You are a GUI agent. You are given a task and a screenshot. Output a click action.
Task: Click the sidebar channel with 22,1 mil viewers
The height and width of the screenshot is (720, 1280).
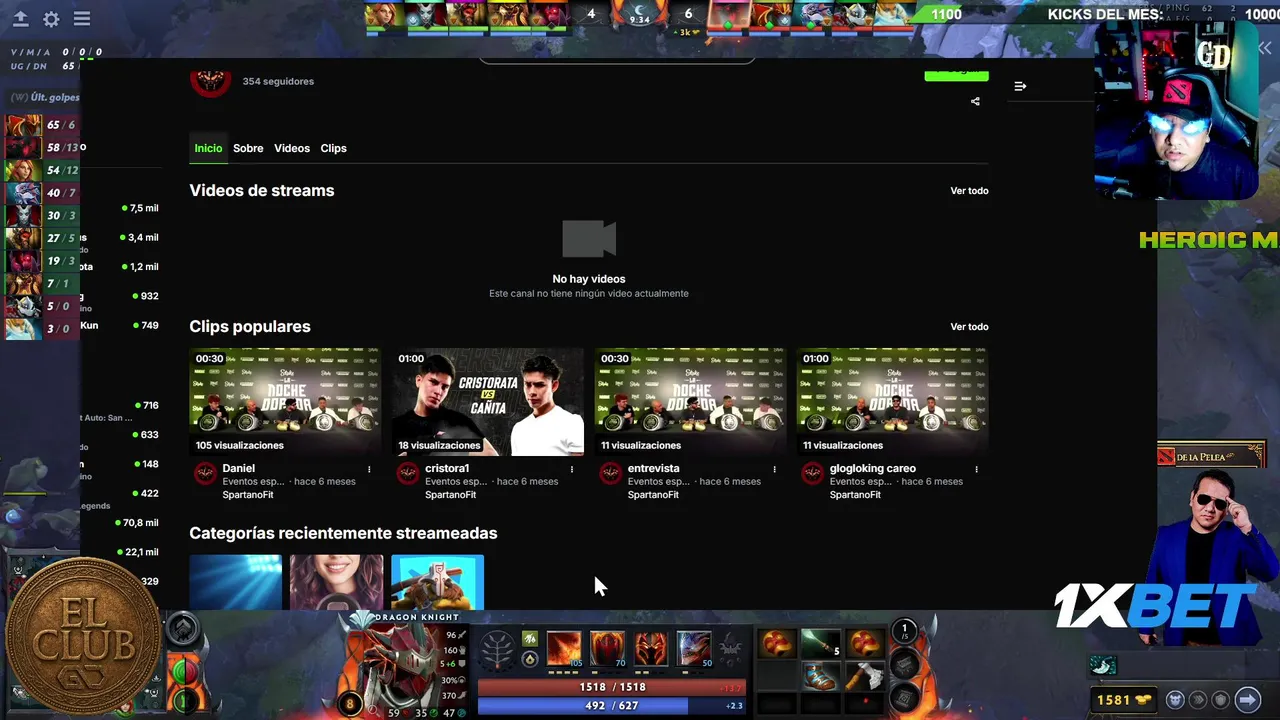[x=120, y=552]
